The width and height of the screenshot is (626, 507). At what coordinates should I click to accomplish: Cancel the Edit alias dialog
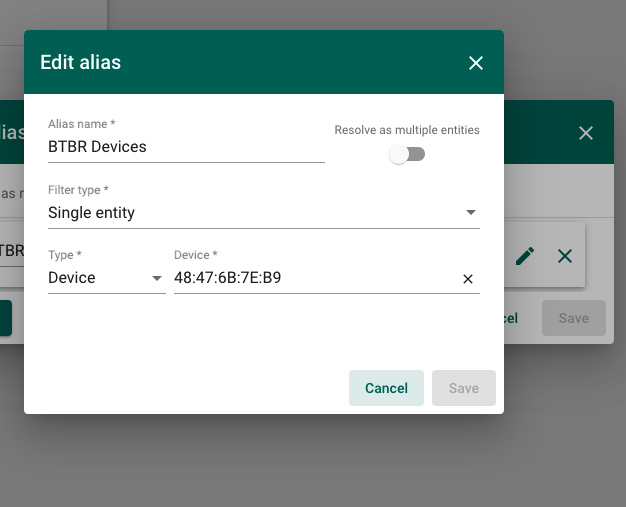click(386, 388)
